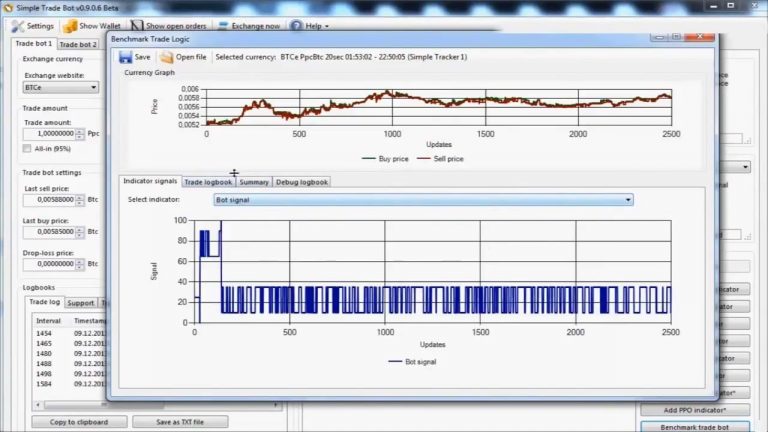Open the Summary tab
The image size is (768, 432).
click(x=254, y=182)
